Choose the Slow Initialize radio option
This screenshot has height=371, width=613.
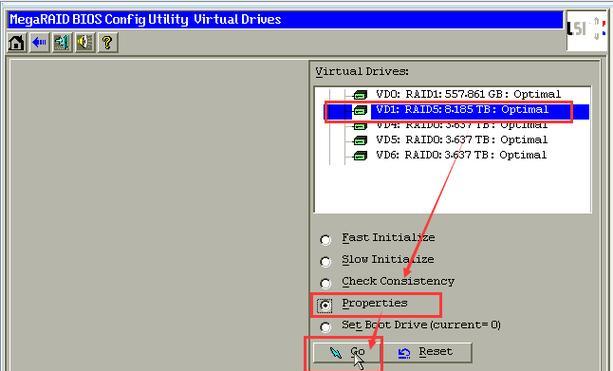point(325,261)
